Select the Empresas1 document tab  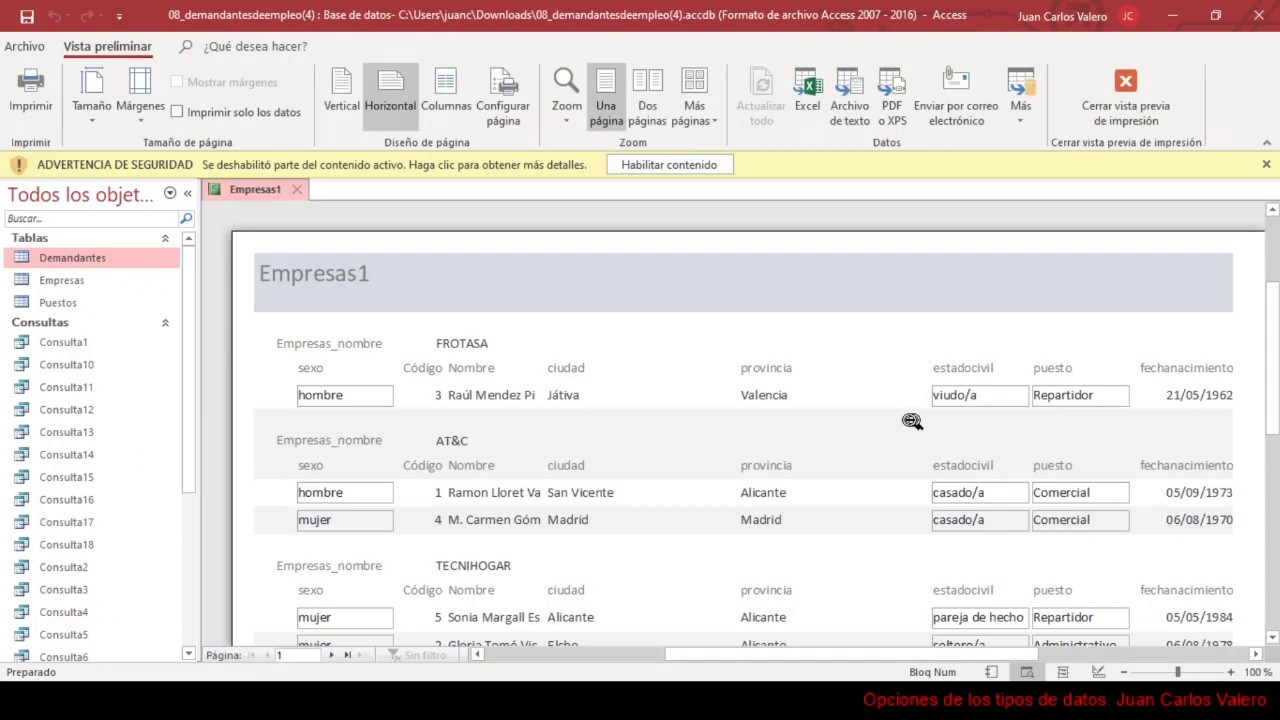[255, 189]
